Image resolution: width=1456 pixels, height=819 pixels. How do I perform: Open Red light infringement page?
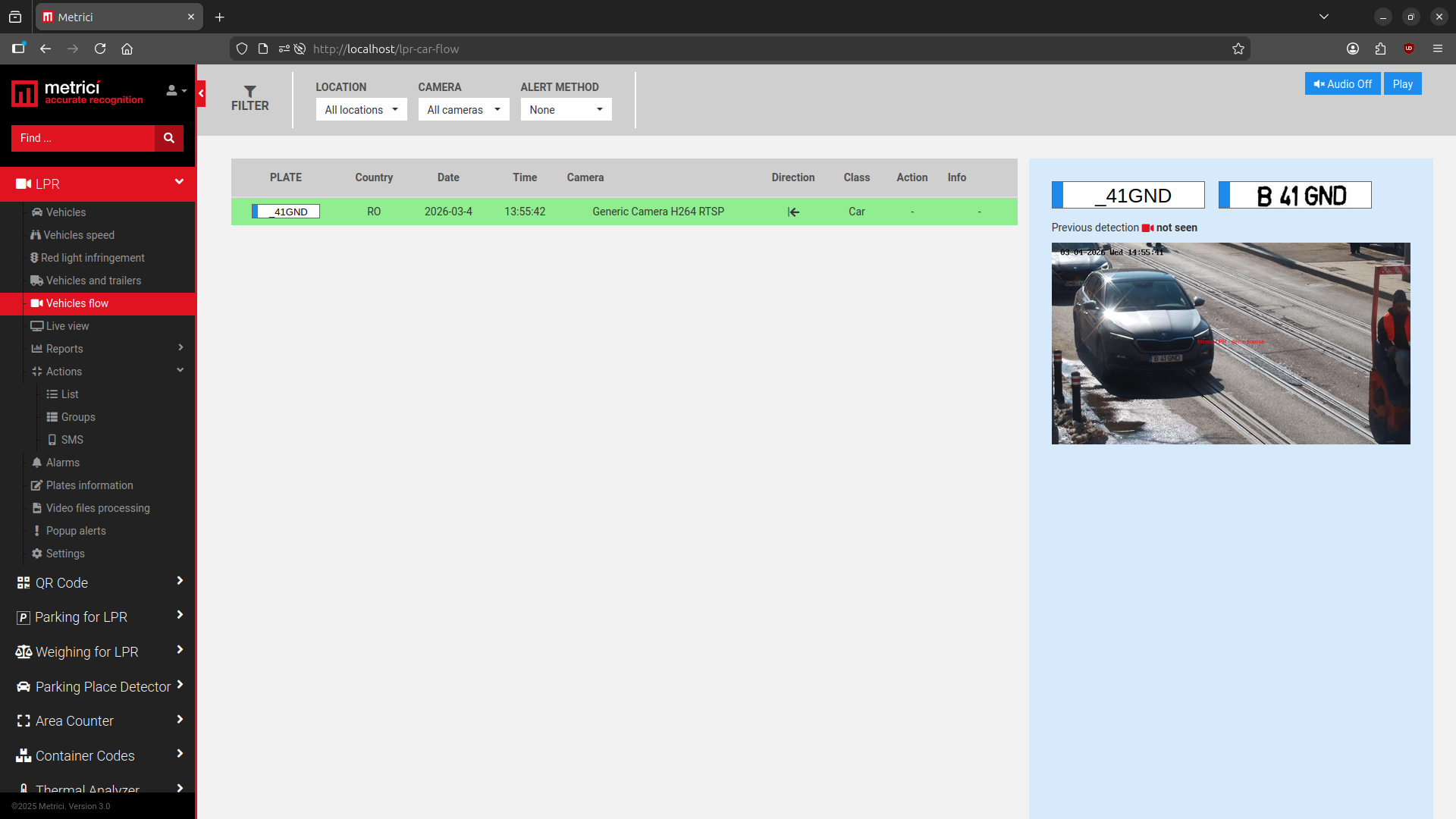(x=93, y=258)
